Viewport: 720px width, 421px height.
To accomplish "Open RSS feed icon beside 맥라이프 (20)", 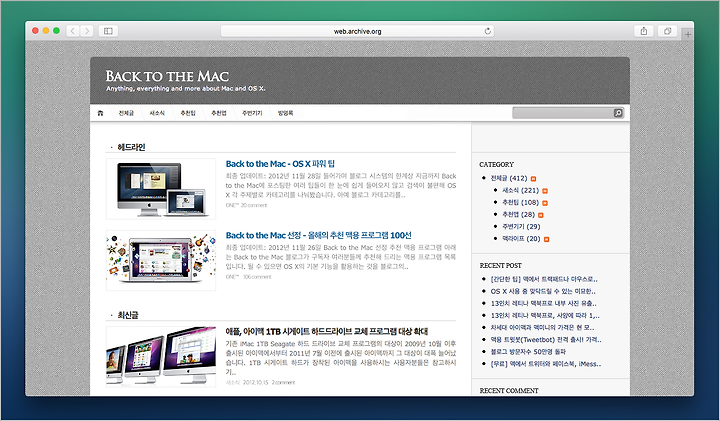I will [546, 239].
